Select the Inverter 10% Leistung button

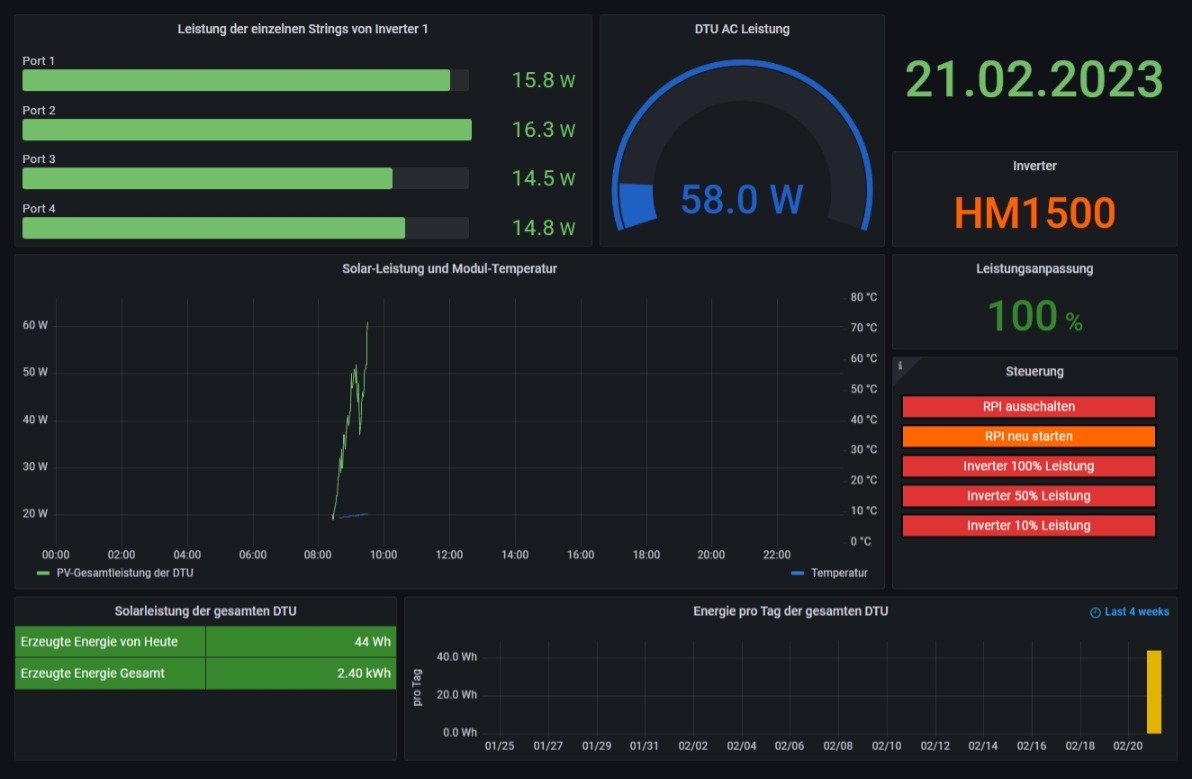pos(1028,525)
